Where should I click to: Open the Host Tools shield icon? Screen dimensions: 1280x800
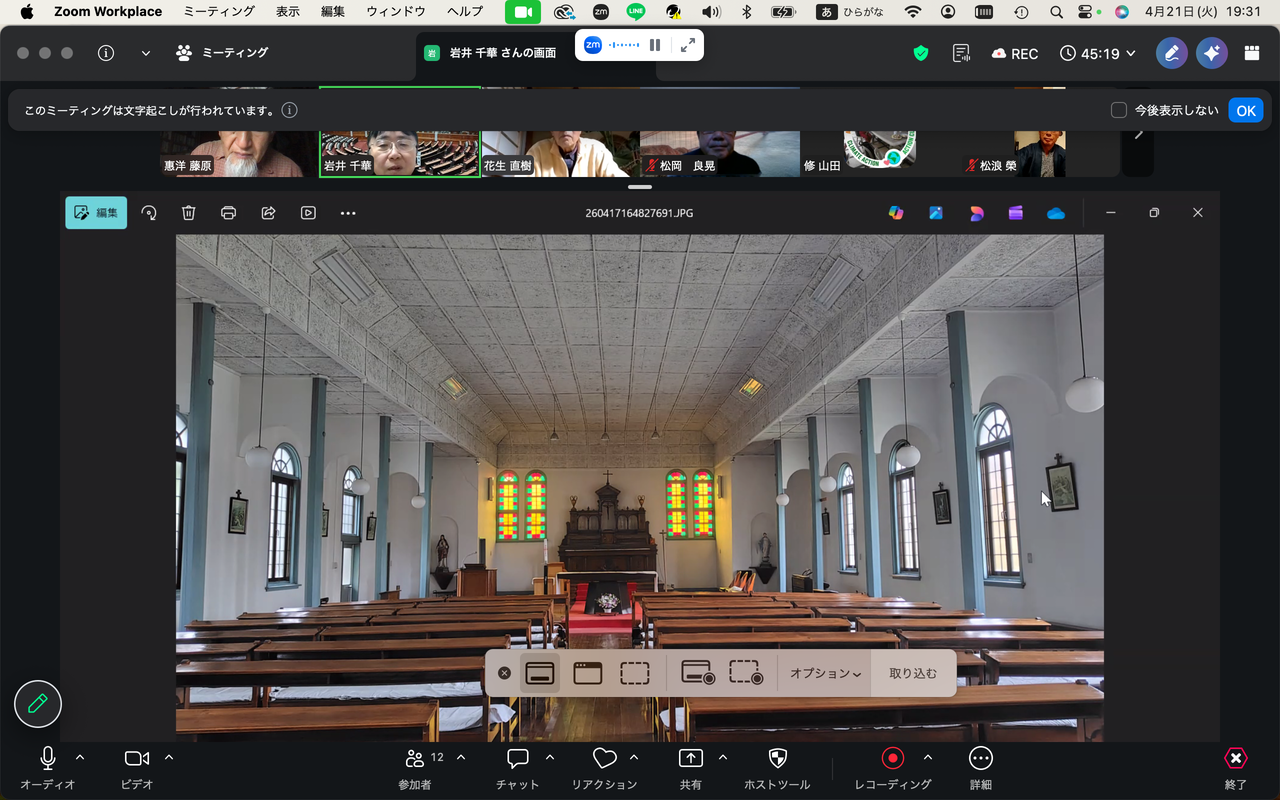click(x=777, y=758)
